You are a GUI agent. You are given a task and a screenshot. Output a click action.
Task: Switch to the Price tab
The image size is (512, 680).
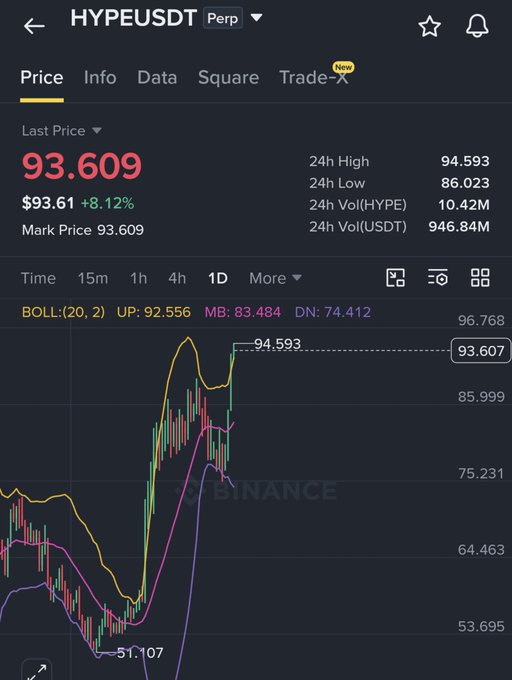(42, 78)
